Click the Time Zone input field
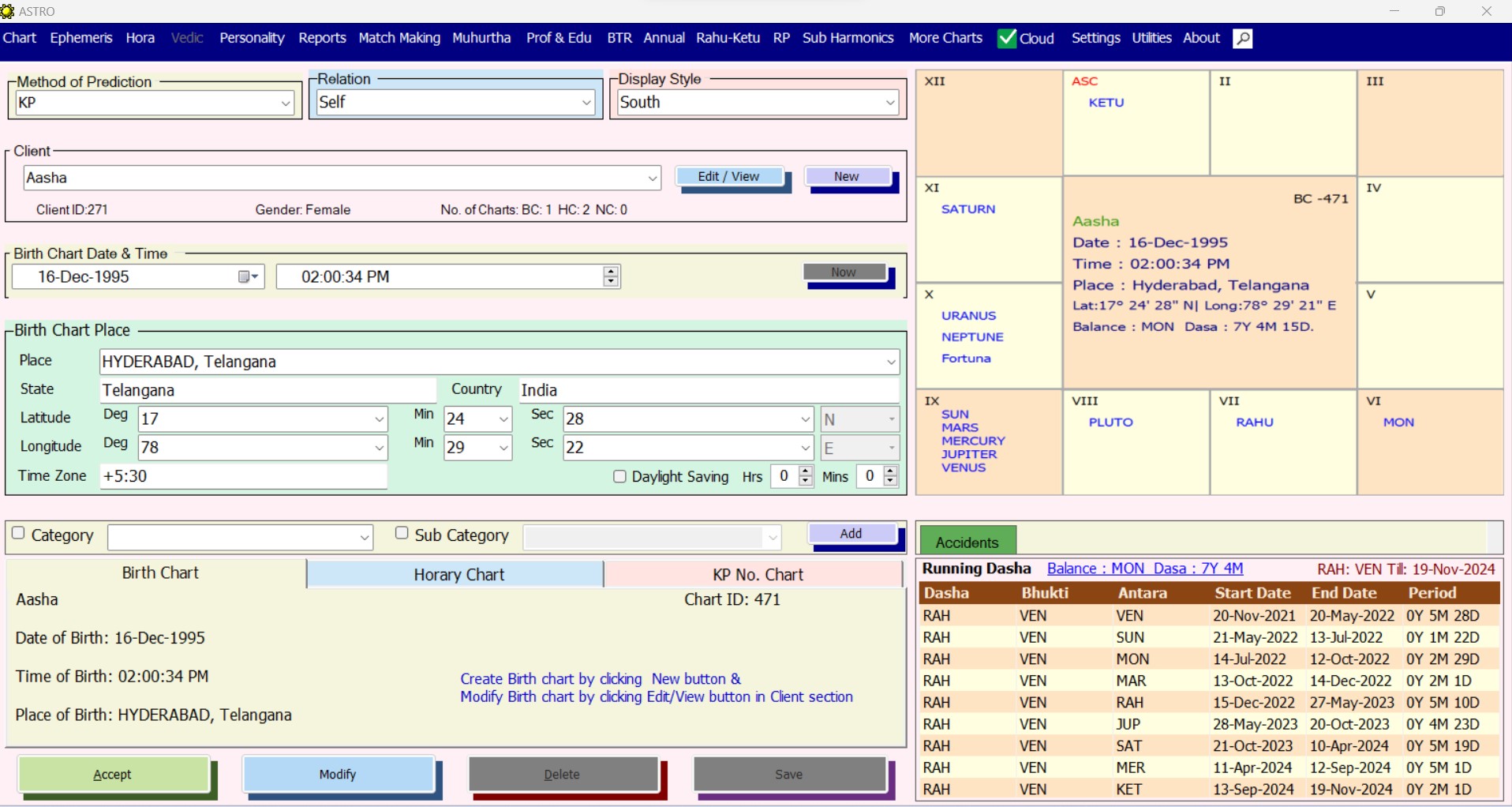This screenshot has width=1512, height=807. (243, 476)
